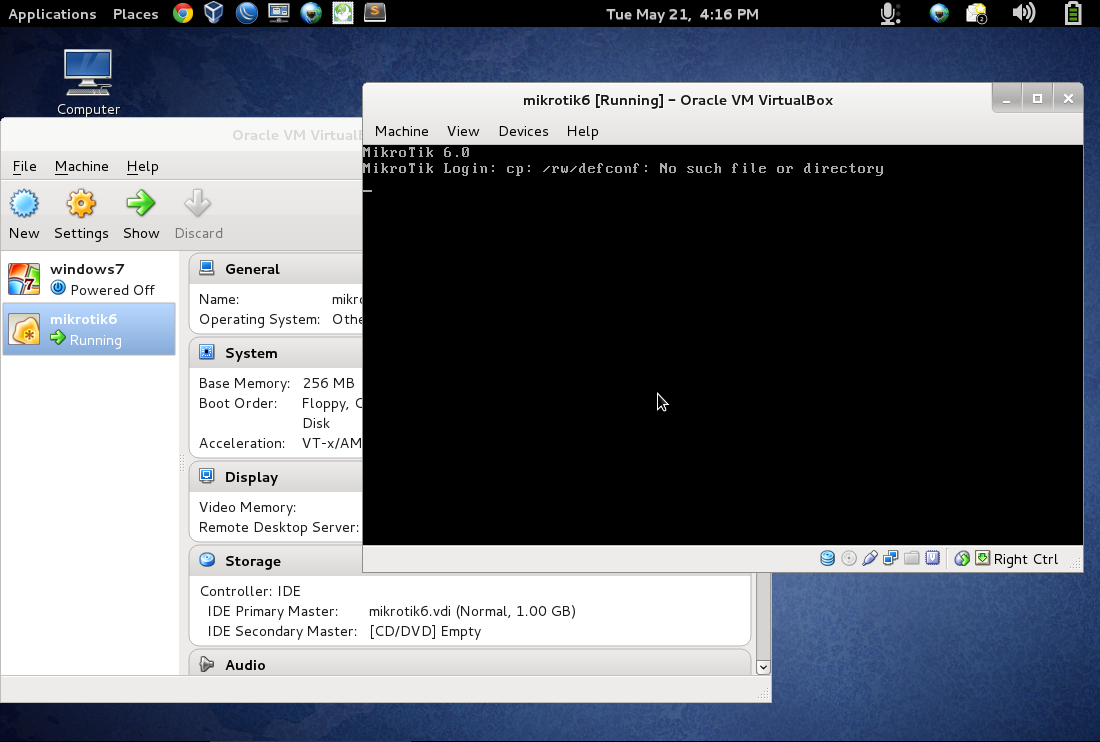The width and height of the screenshot is (1100, 742).
Task: Open Machine menu in VirtualBox Manager
Action: pyautogui.click(x=81, y=166)
